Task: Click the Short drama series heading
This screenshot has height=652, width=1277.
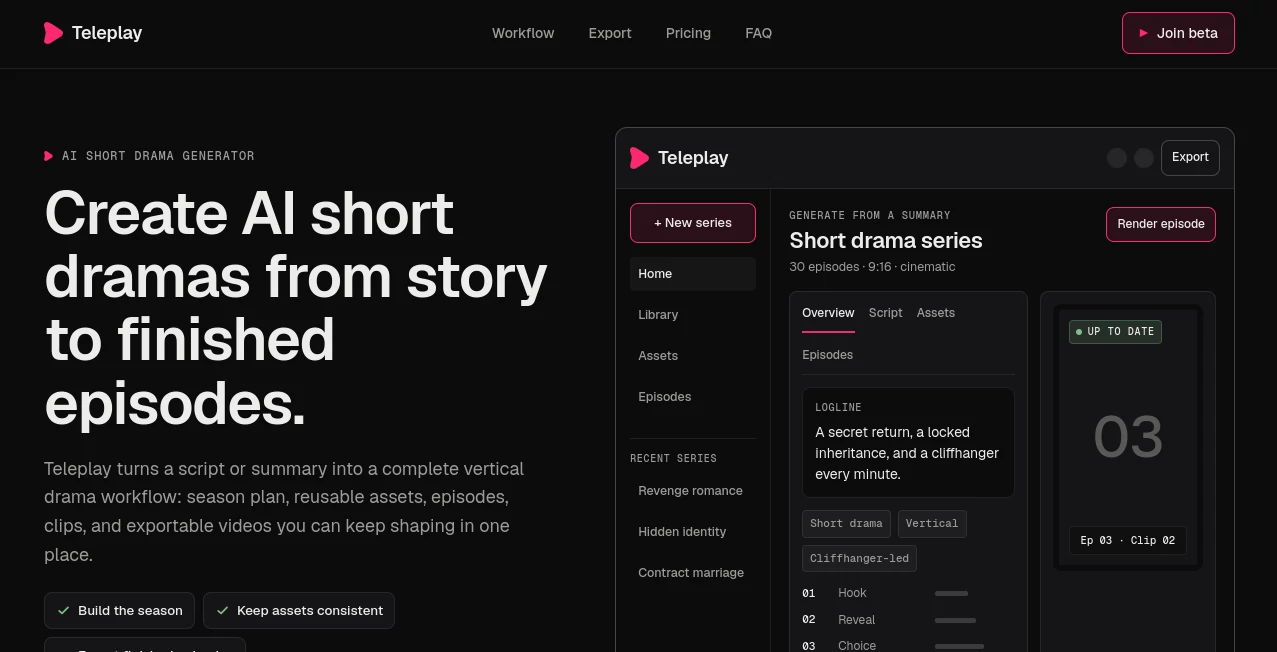Action: (886, 240)
